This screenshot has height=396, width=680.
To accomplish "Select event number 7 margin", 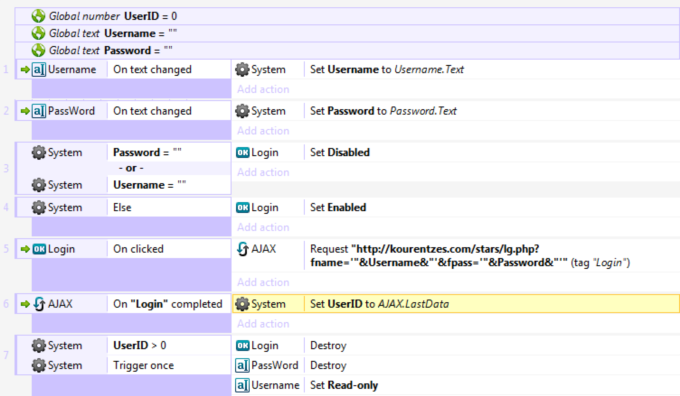I will pyautogui.click(x=6, y=355).
